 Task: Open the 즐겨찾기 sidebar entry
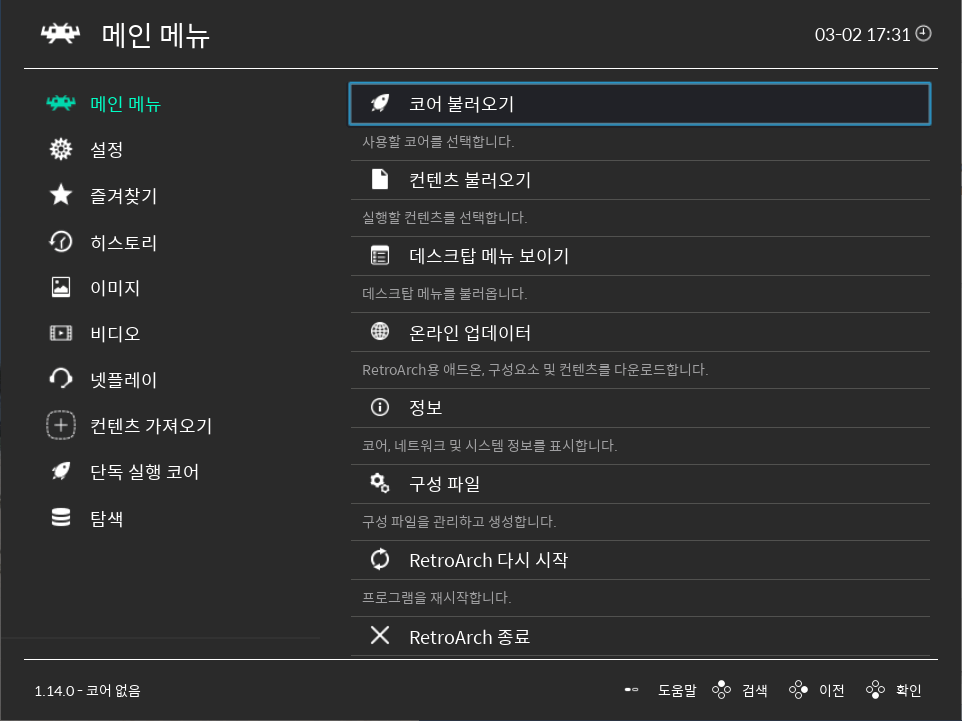[x=123, y=196]
